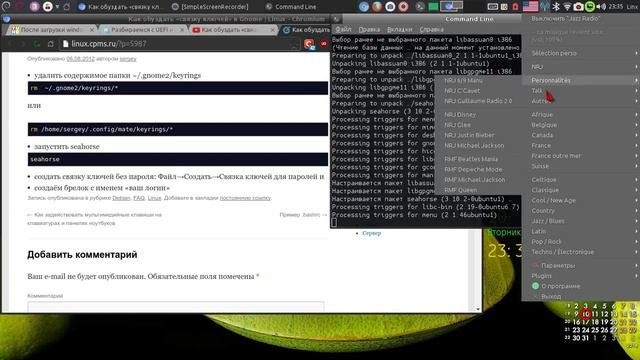Open Параметры in the radio menu
The width and height of the screenshot is (640, 360).
pos(581,265)
